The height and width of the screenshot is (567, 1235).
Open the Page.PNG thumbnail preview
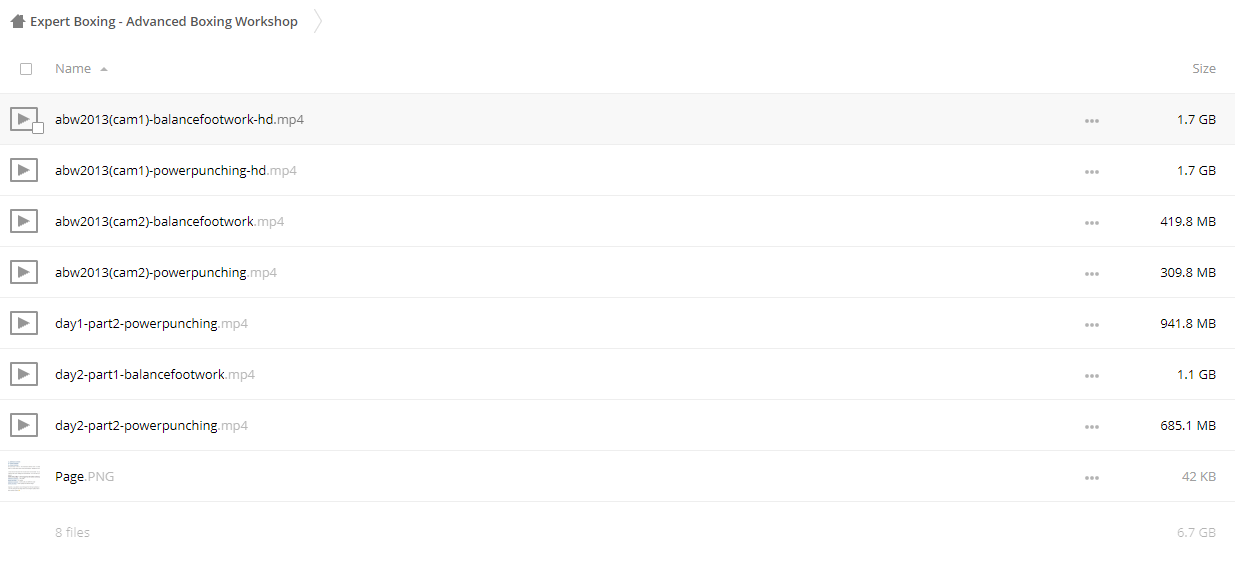(24, 476)
